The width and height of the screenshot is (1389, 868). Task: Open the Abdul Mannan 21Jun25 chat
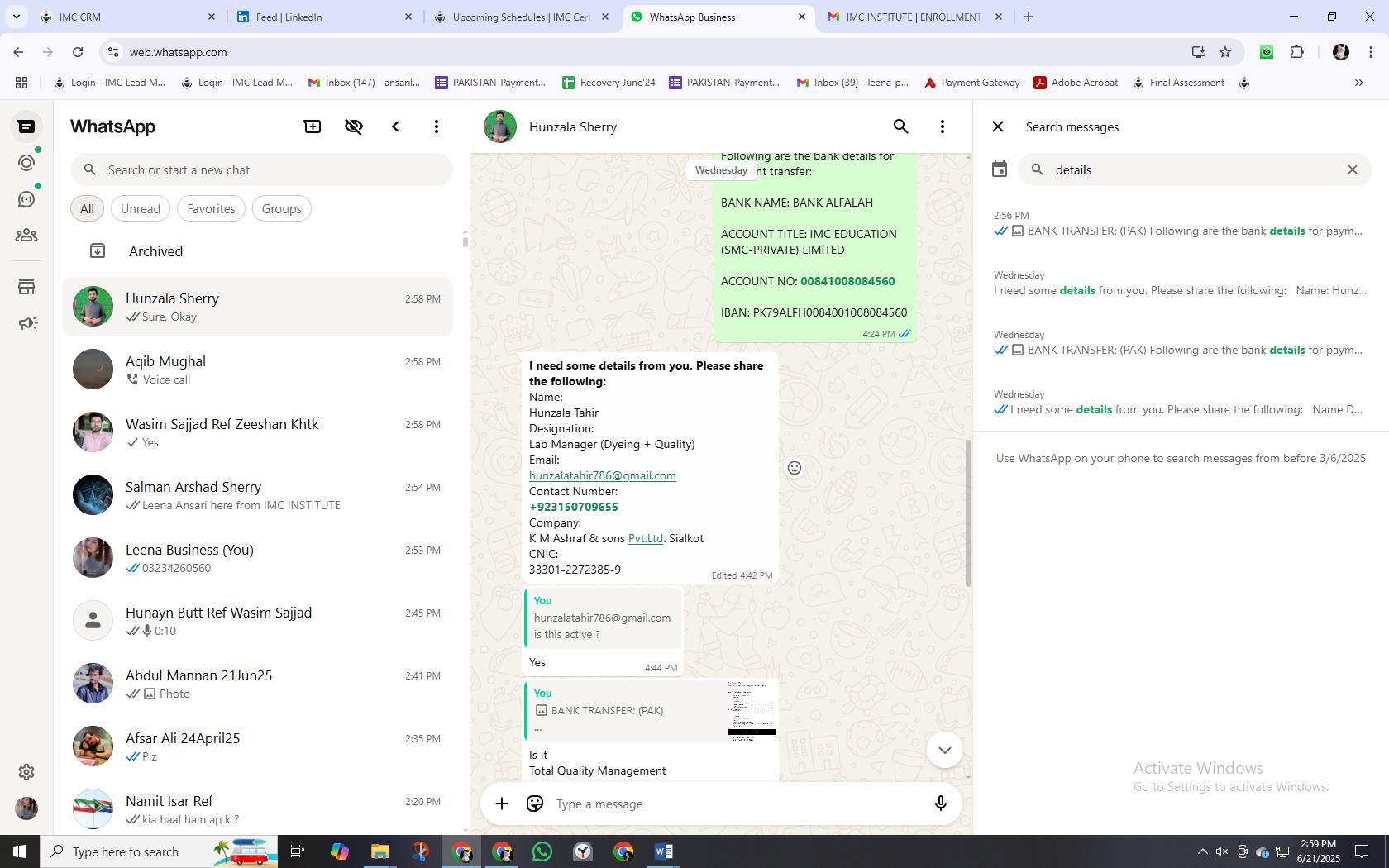click(x=258, y=684)
